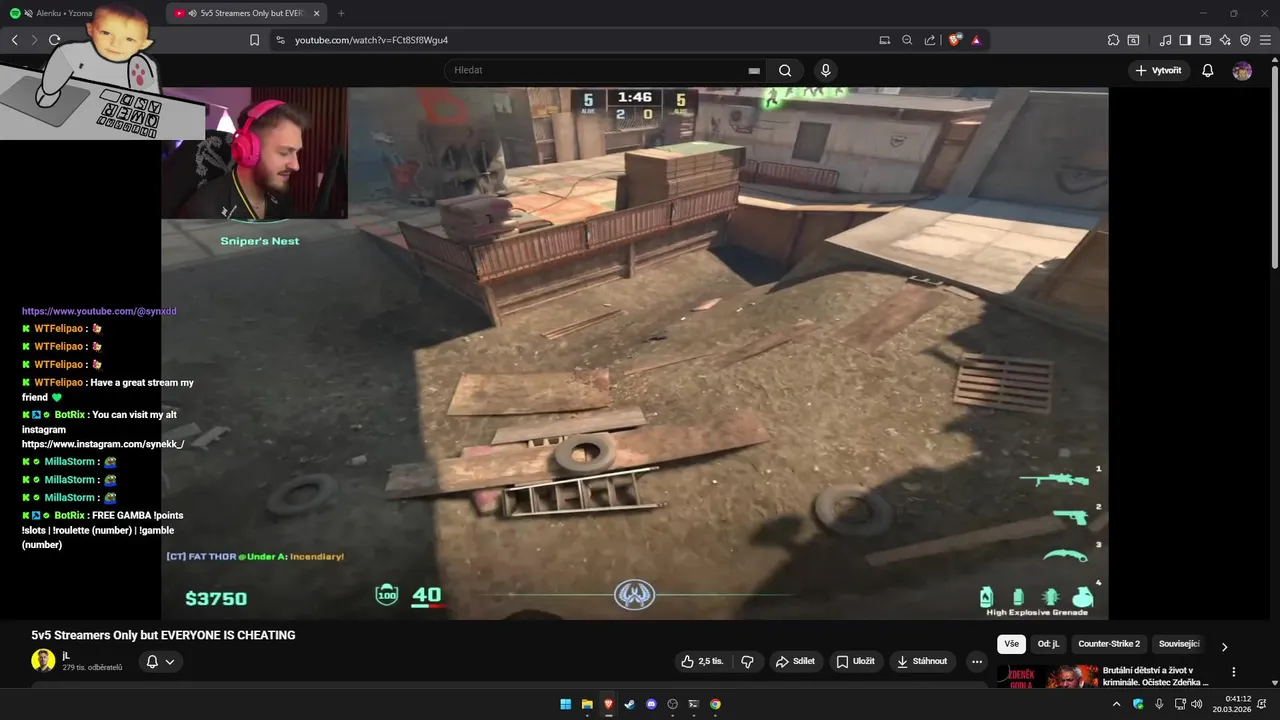Open the Extensions puzzle icon
The image size is (1280, 720).
click(1113, 40)
